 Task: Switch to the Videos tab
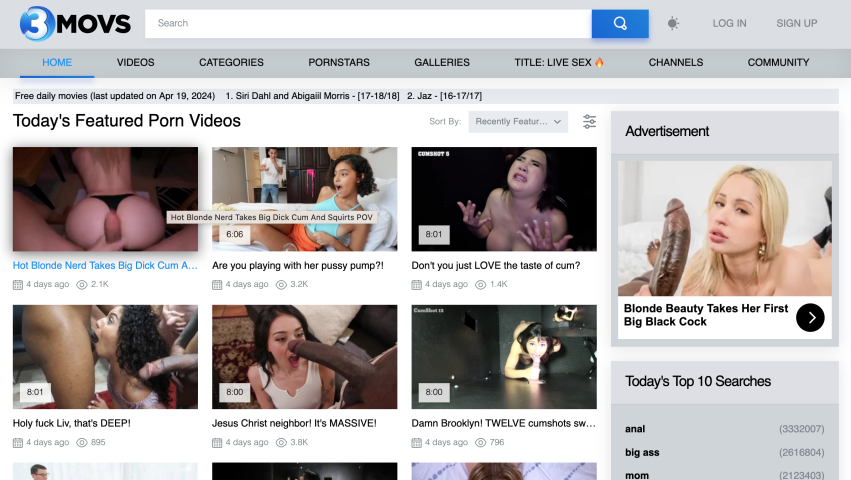pyautogui.click(x=135, y=62)
